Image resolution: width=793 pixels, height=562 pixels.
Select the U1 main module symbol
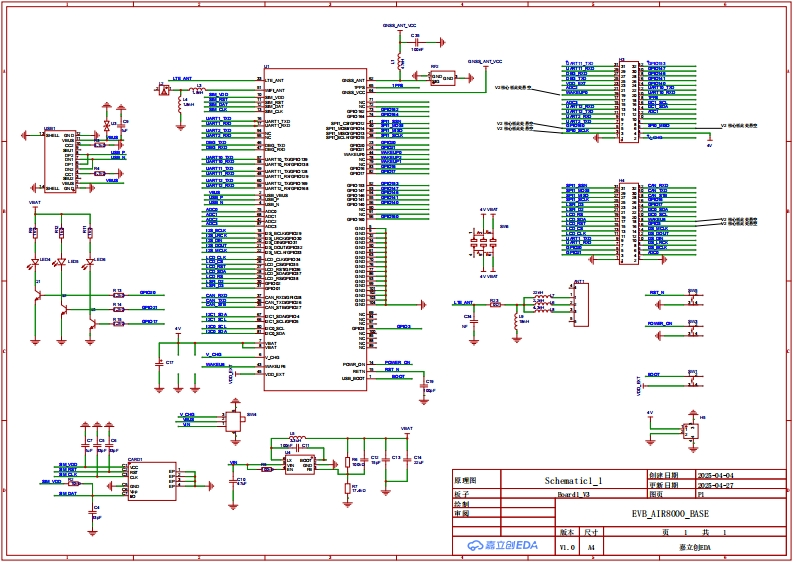pos(312,225)
